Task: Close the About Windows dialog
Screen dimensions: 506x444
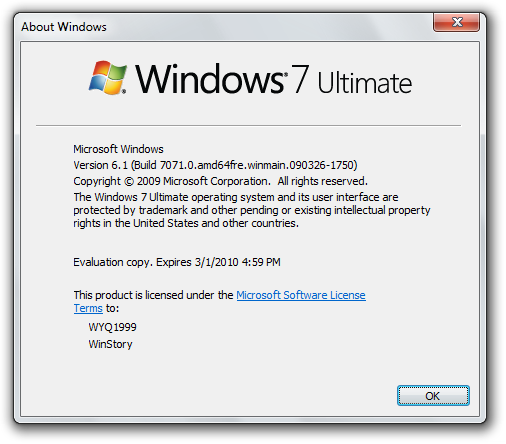Action: point(456,22)
